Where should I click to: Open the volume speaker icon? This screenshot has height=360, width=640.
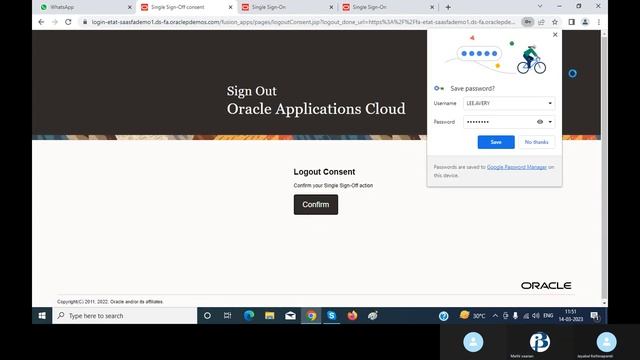[x=536, y=316]
